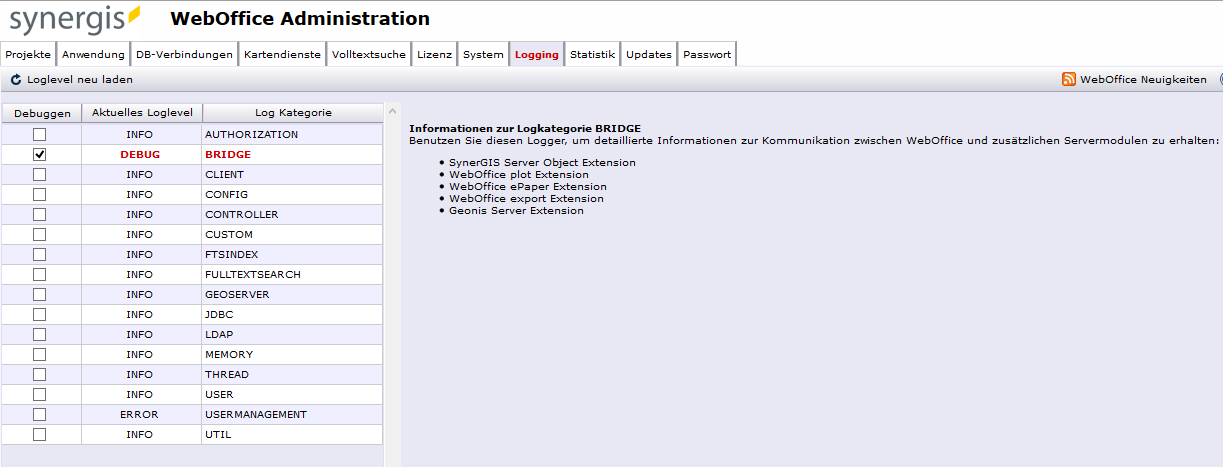Enable debugging for FTSINDEX
This screenshot has width=1223, height=467.
click(x=39, y=254)
